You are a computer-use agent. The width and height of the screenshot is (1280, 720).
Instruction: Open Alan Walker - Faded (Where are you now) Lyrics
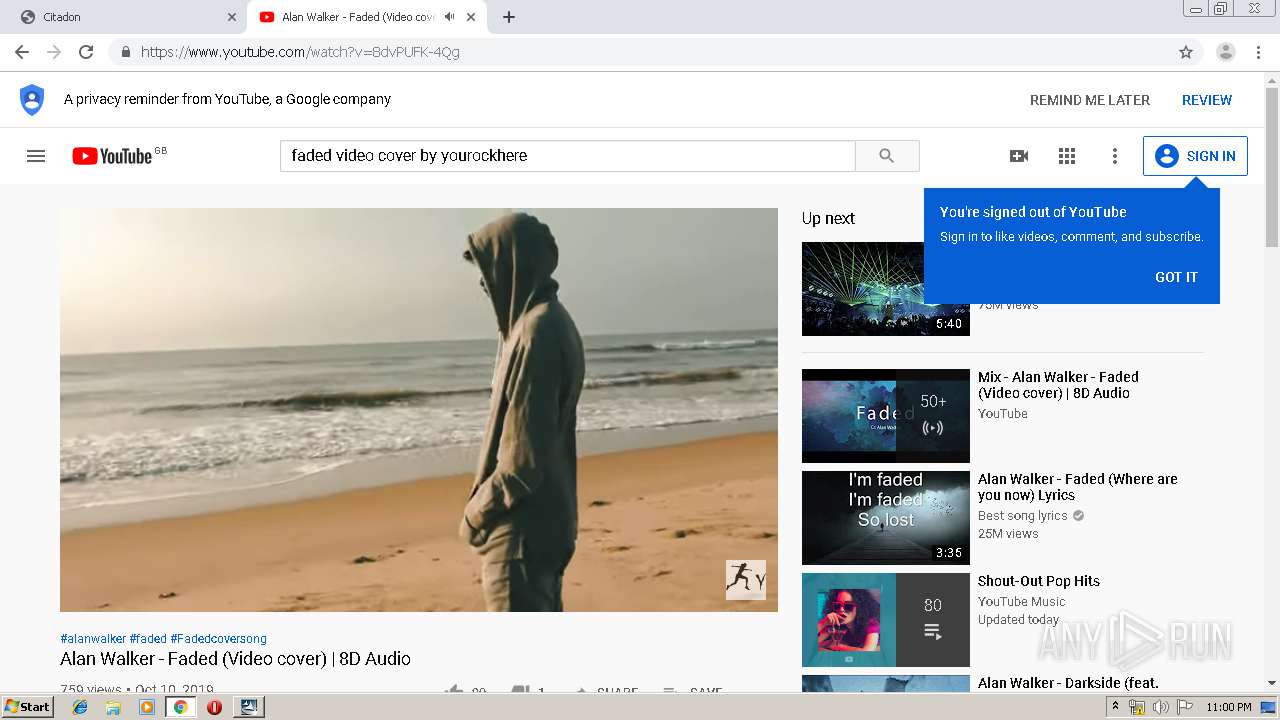(x=1078, y=487)
